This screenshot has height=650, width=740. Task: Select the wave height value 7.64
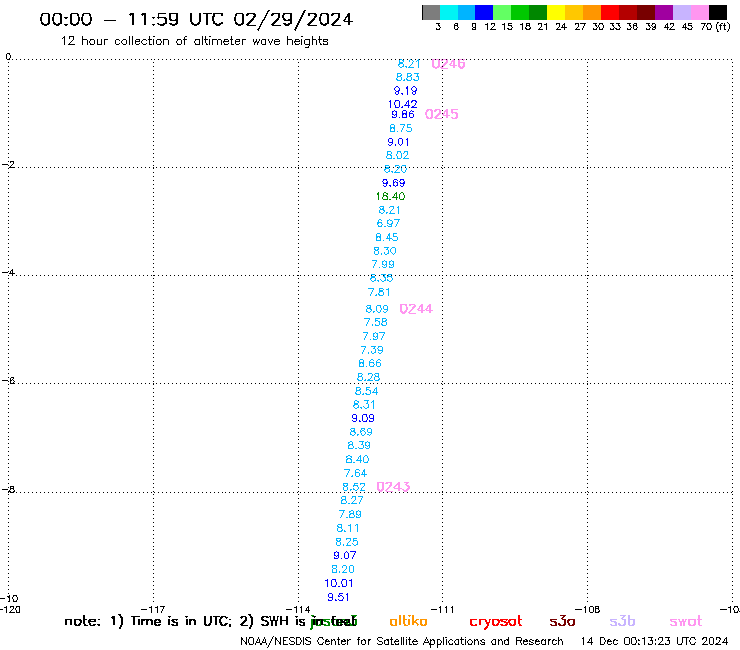[355, 473]
